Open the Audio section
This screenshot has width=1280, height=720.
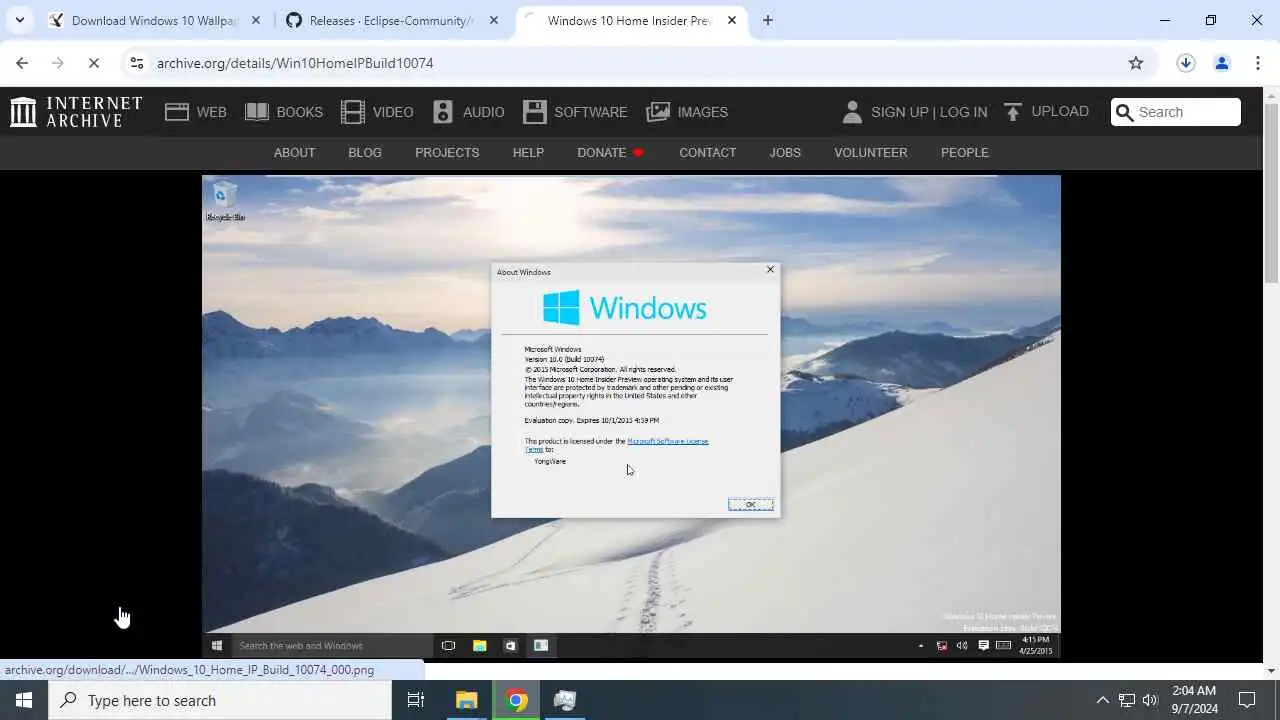468,112
